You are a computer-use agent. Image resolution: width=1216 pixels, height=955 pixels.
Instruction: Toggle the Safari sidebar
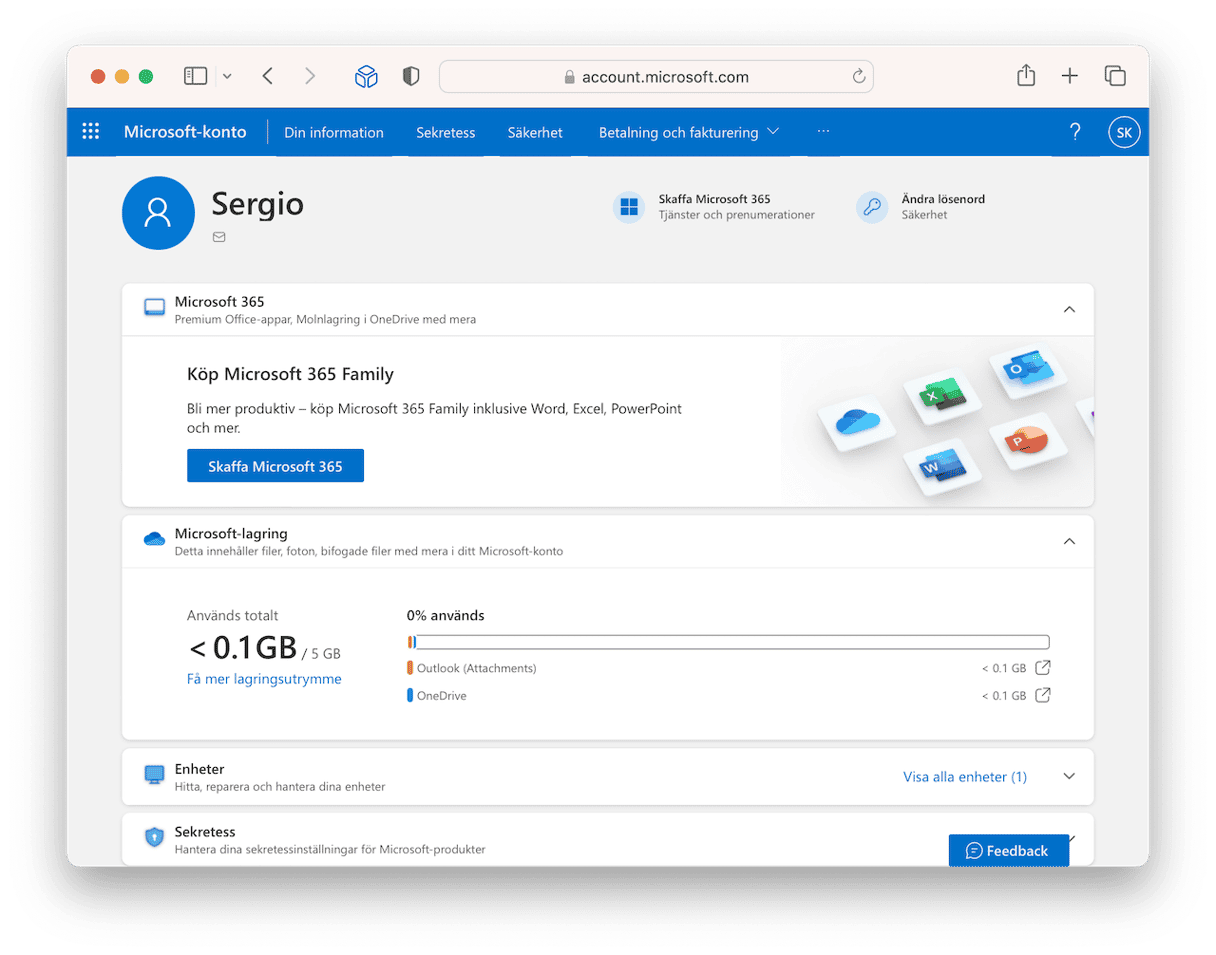[196, 76]
